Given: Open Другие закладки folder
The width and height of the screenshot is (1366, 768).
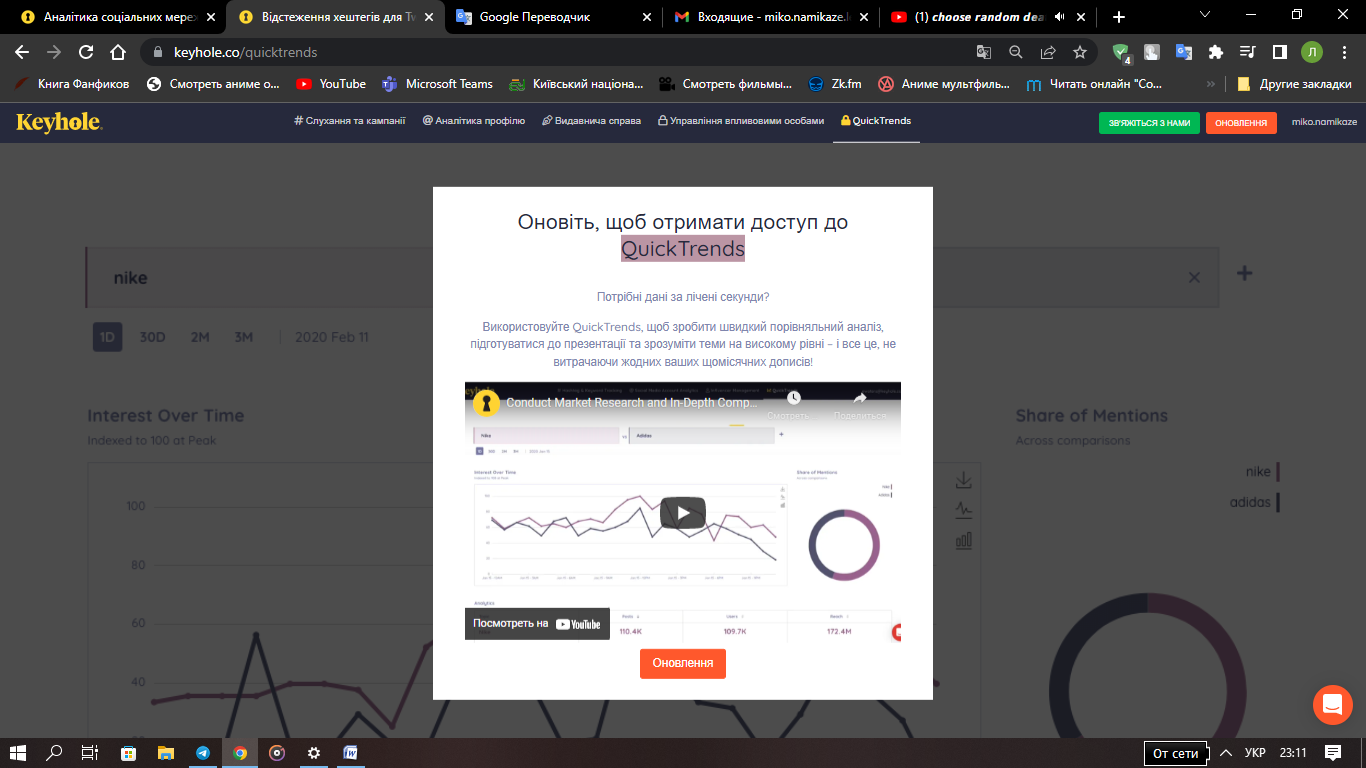Looking at the screenshot, I should 1294,84.
